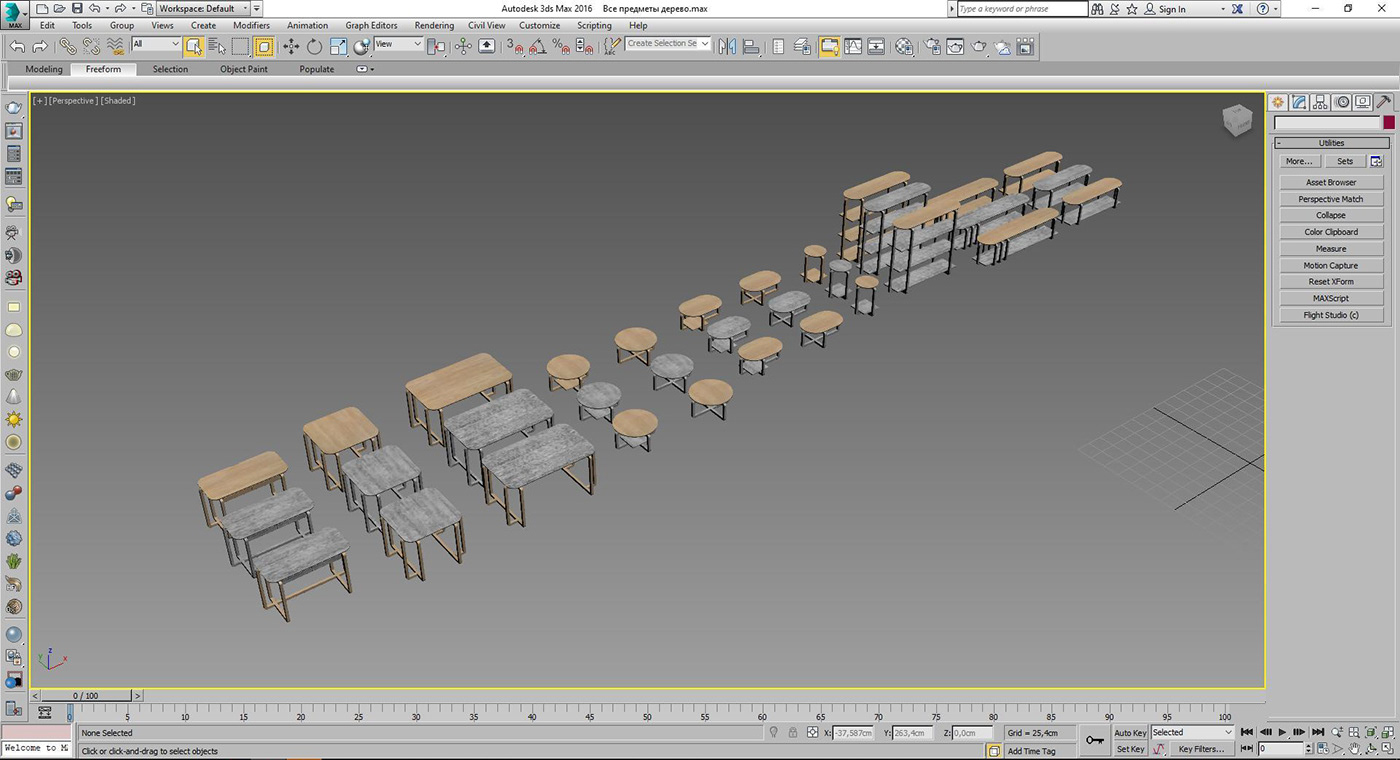Viewport: 1400px width, 760px height.
Task: Click the Select by Name icon
Action: pos(217,46)
